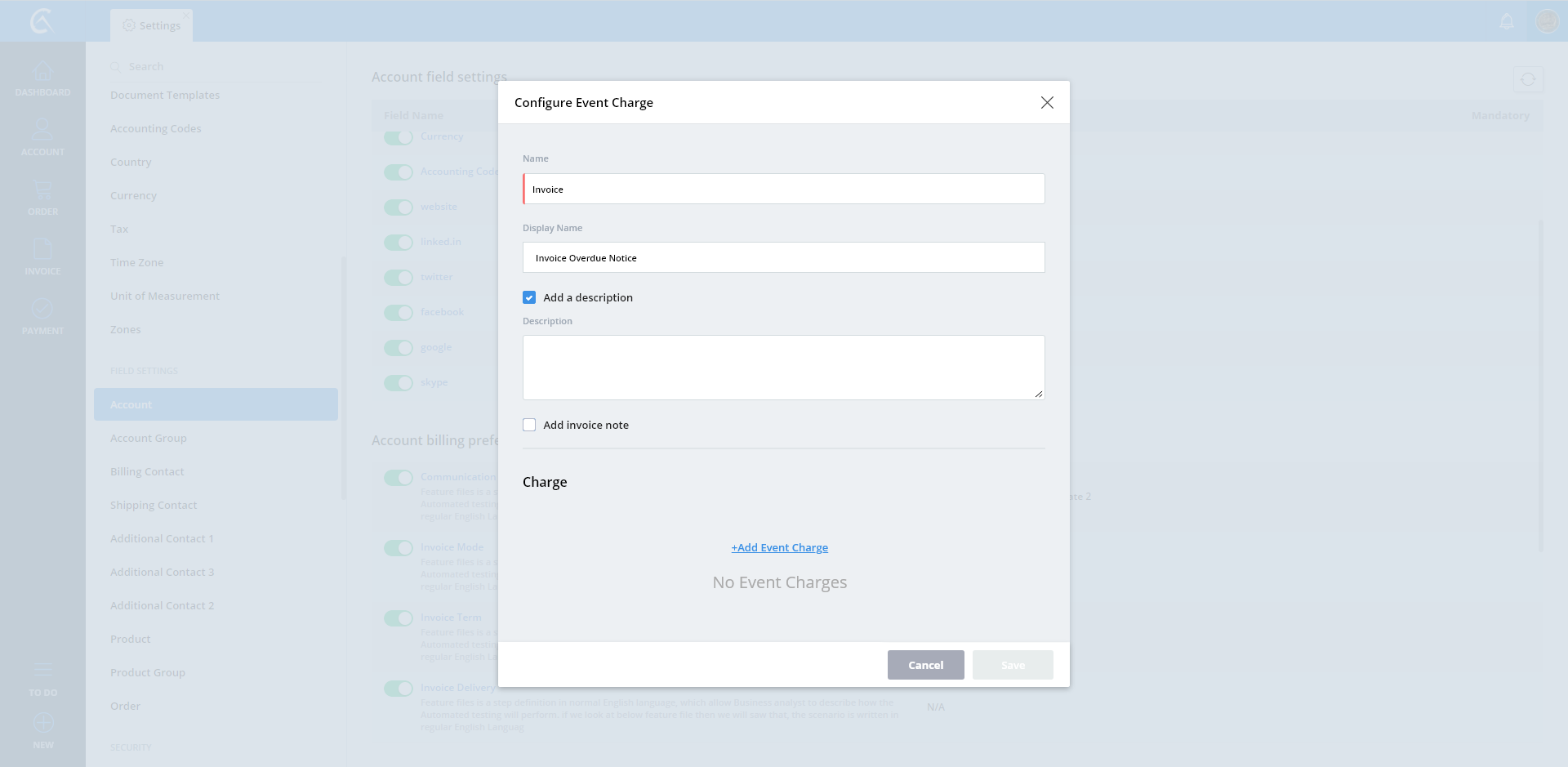
Task: Close the Configure Event Charge dialog
Action: 1047,102
